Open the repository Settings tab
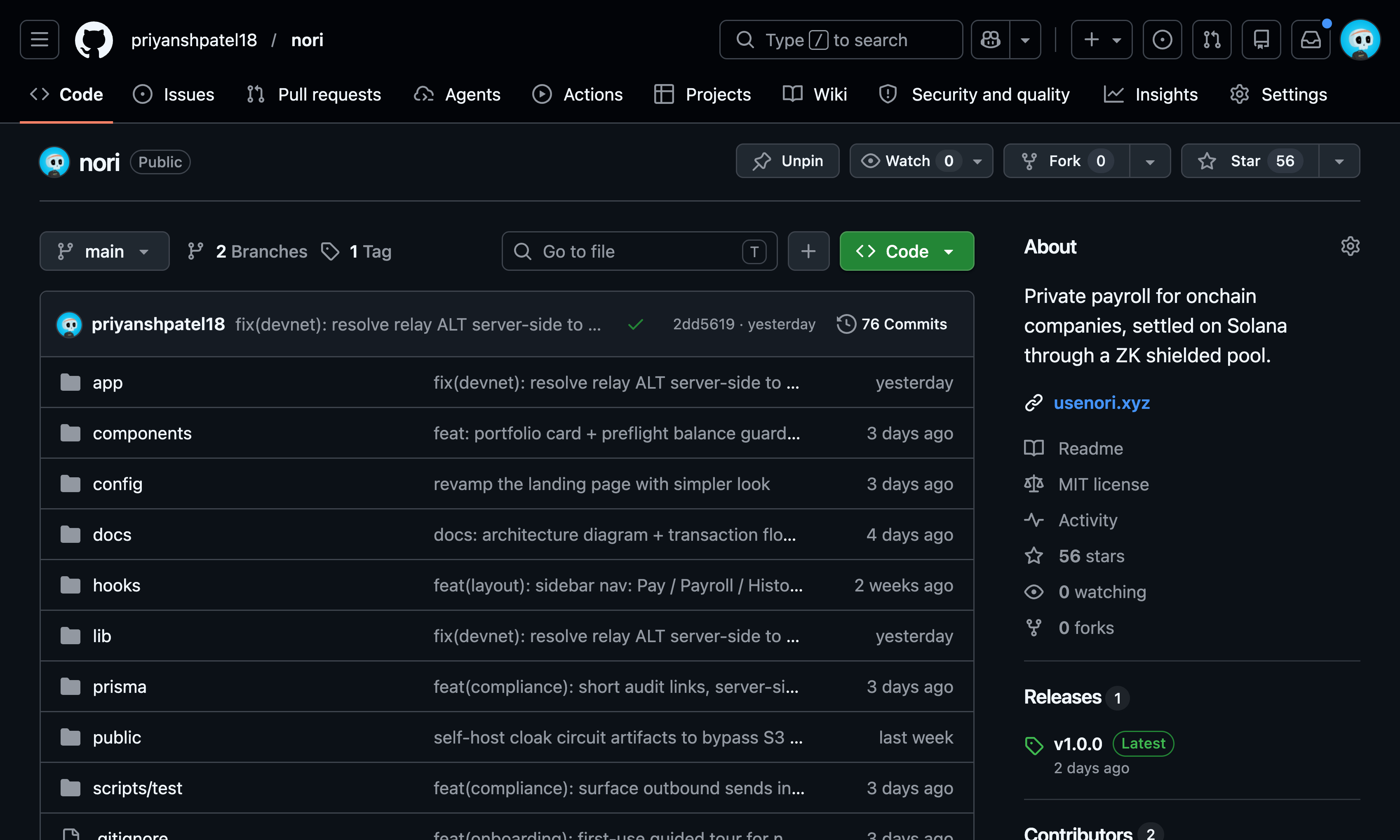The width and height of the screenshot is (1400, 840). tap(1279, 94)
